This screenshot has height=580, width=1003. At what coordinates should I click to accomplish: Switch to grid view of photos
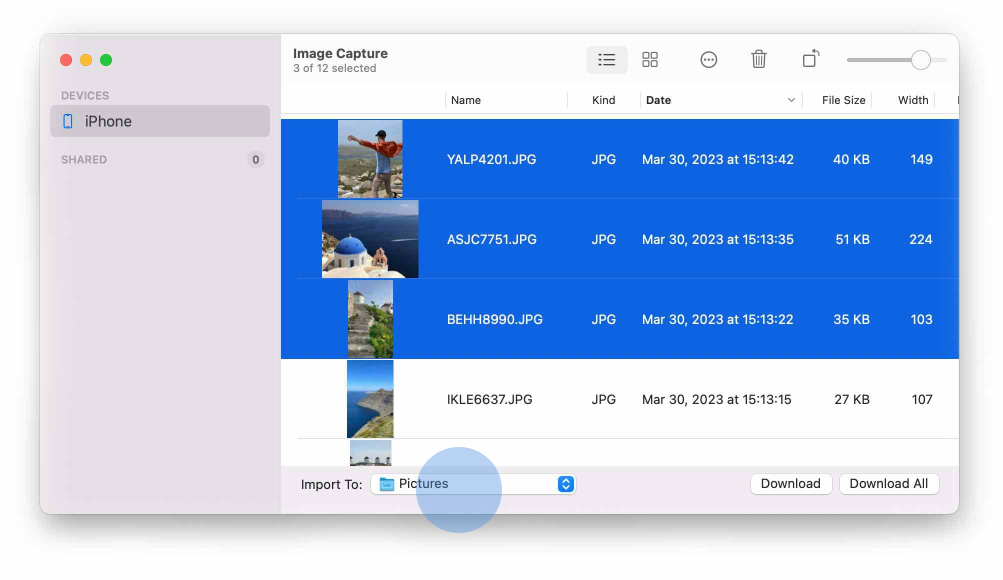650,59
